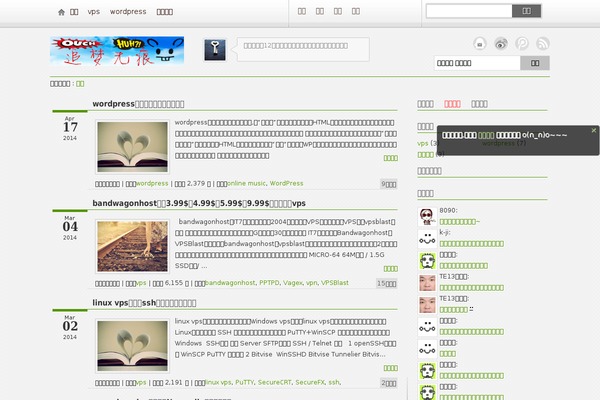This screenshot has width=600, height=400.
Task: Click the announcement text bubble
Action: pyautogui.click(x=303, y=49)
